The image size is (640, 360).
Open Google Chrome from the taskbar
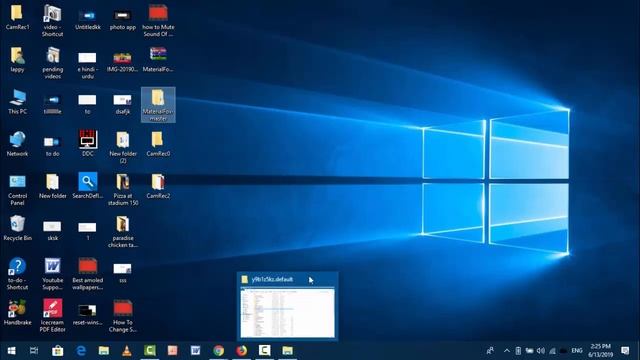[218, 351]
